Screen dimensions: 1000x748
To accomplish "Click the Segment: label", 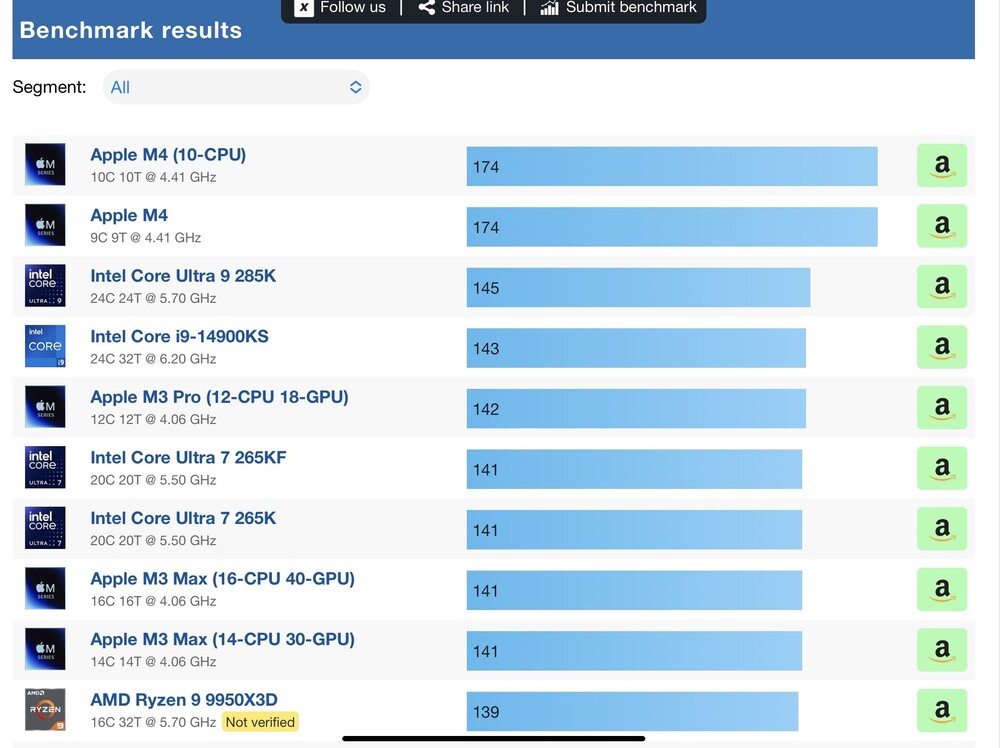I will pyautogui.click(x=49, y=87).
